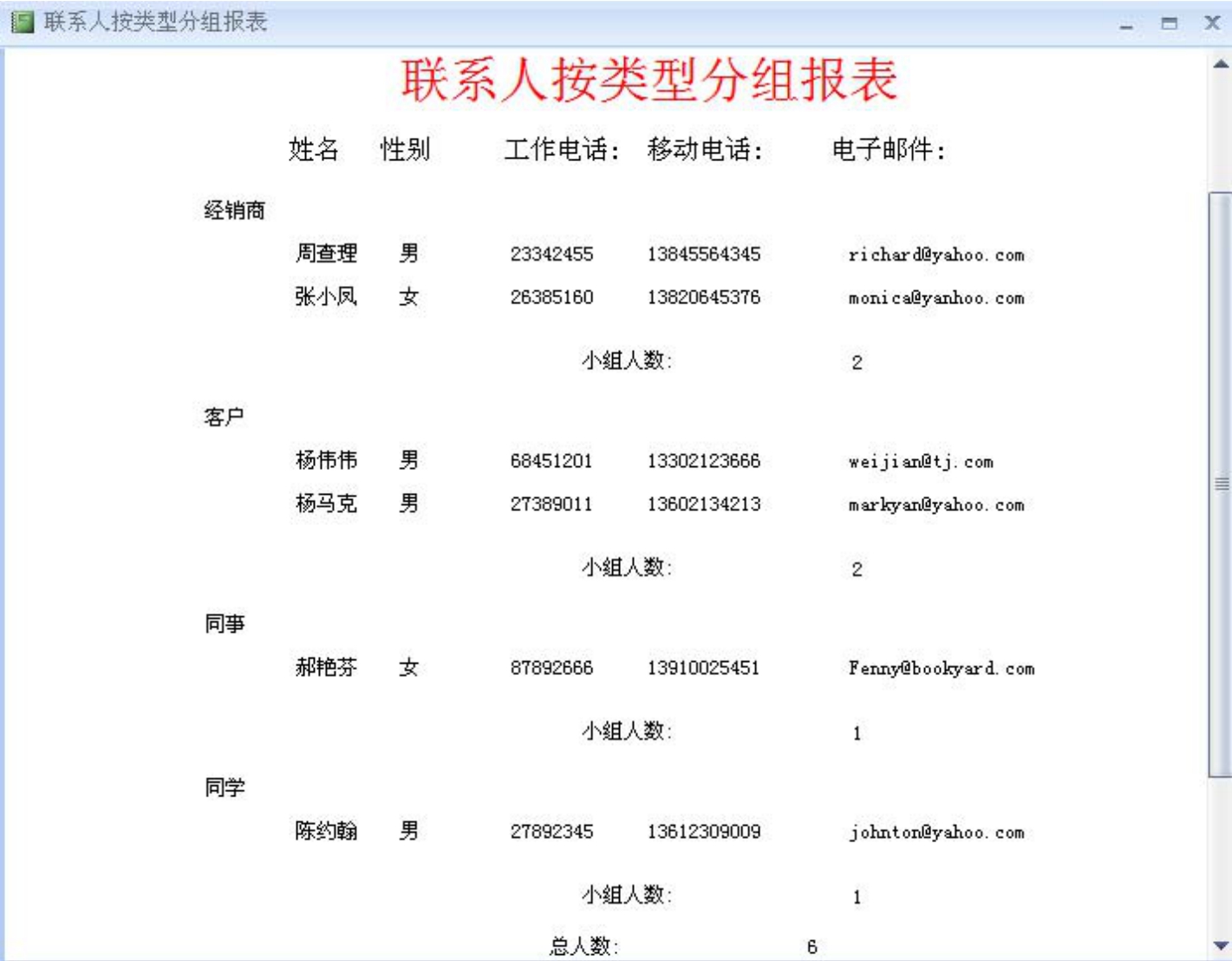Restore the report window size
Viewport: 1232px width, 961px height.
pos(1170,23)
